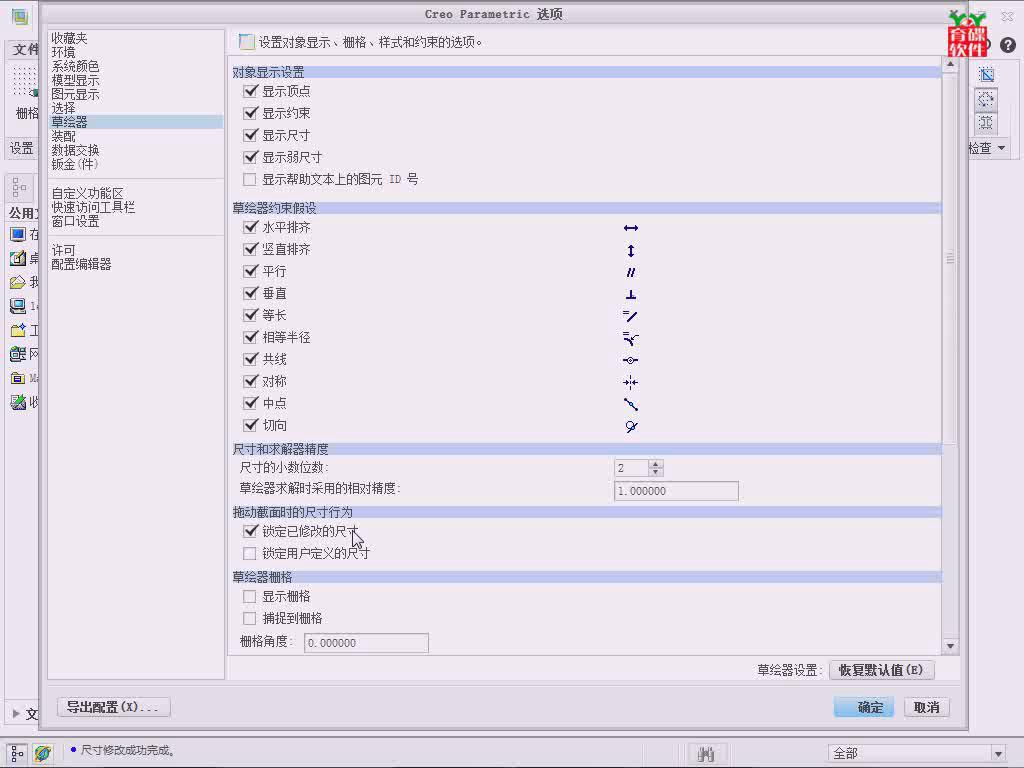The height and width of the screenshot is (768, 1024).
Task: Open the 数据交换 category
Action: [75, 150]
